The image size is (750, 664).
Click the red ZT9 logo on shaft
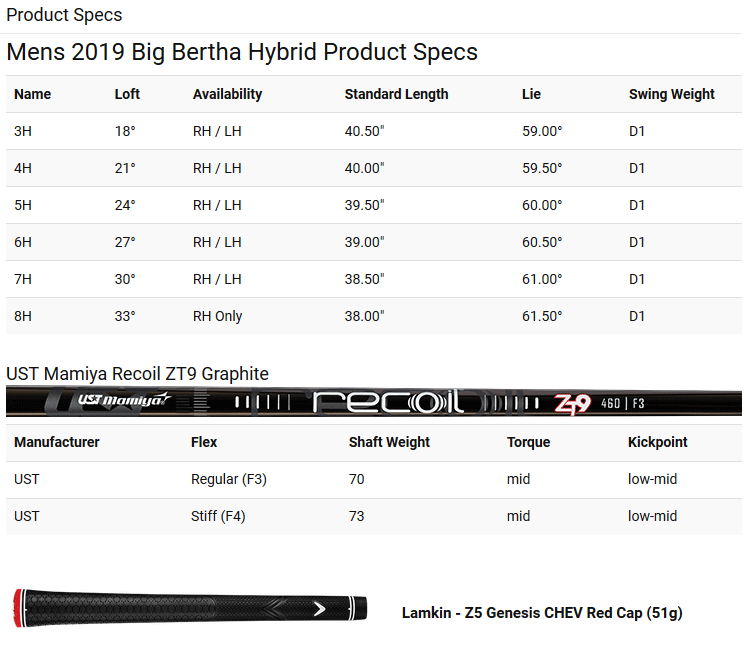[x=573, y=403]
